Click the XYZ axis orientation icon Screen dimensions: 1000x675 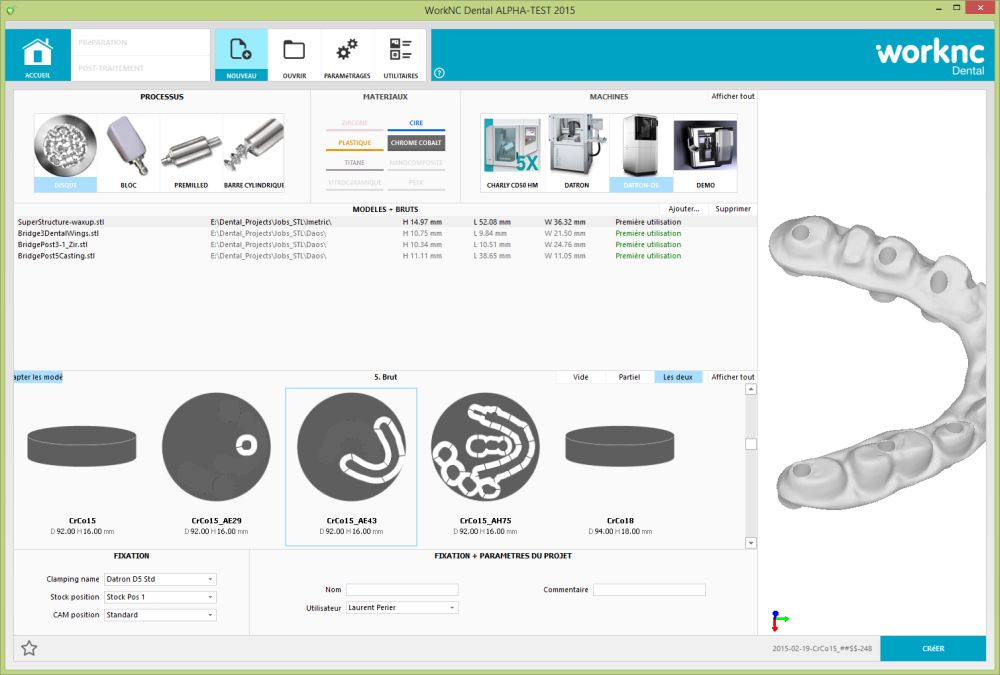pyautogui.click(x=779, y=620)
